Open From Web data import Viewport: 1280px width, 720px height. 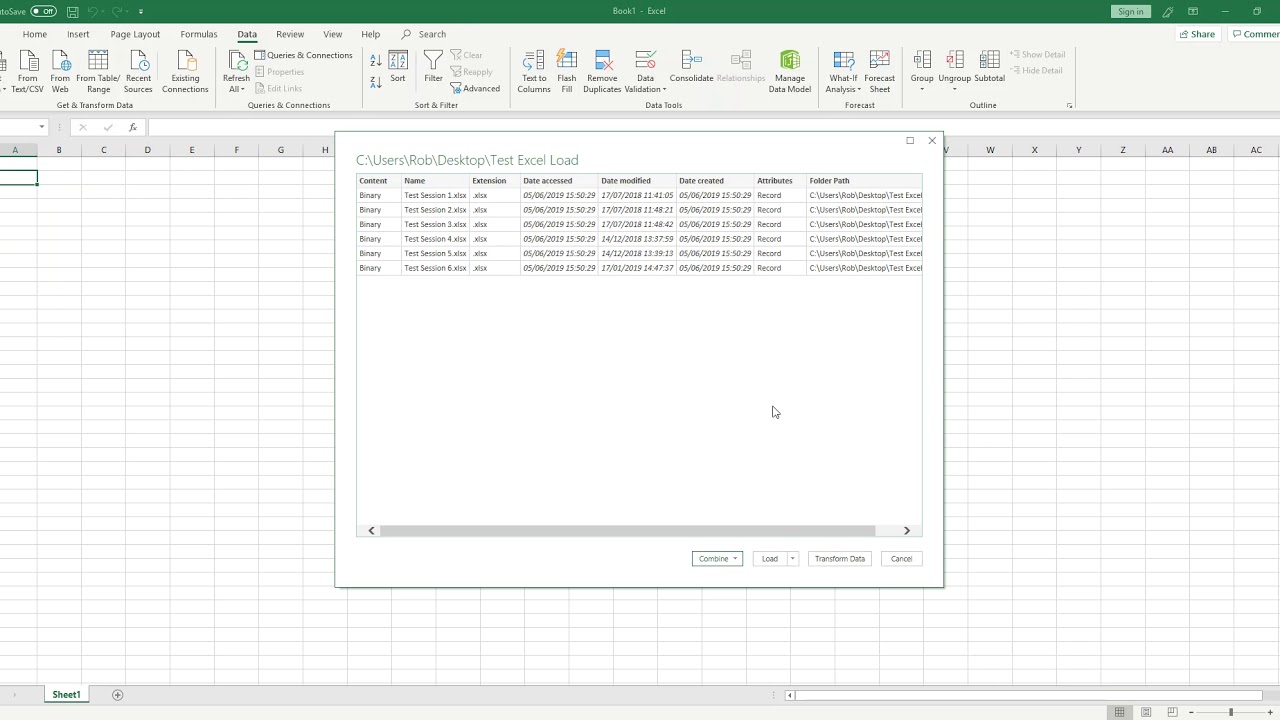click(x=60, y=70)
